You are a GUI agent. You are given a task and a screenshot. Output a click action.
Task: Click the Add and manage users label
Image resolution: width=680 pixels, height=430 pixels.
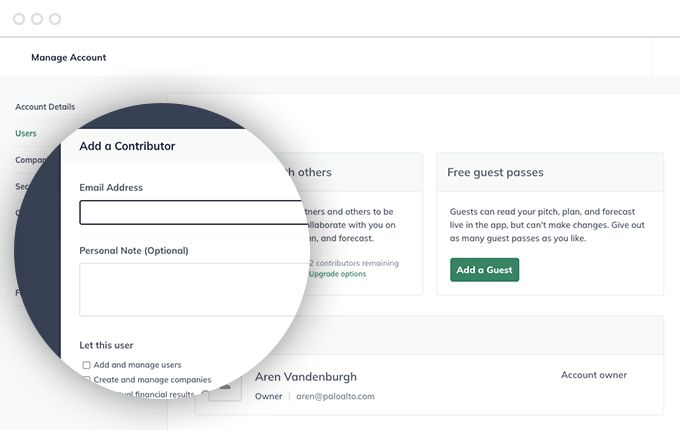pyautogui.click(x=137, y=365)
